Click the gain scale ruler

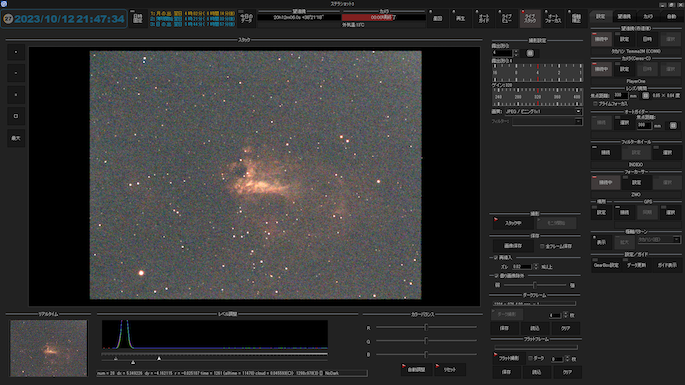click(537, 97)
